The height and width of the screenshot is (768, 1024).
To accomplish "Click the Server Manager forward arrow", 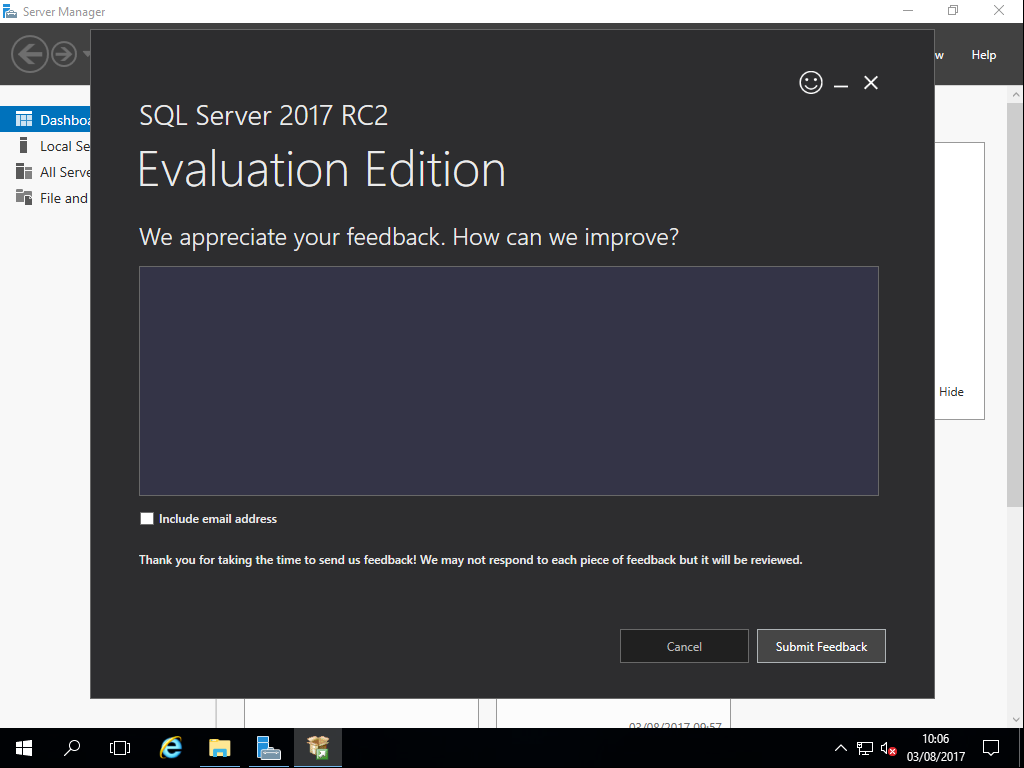I will [x=64, y=53].
